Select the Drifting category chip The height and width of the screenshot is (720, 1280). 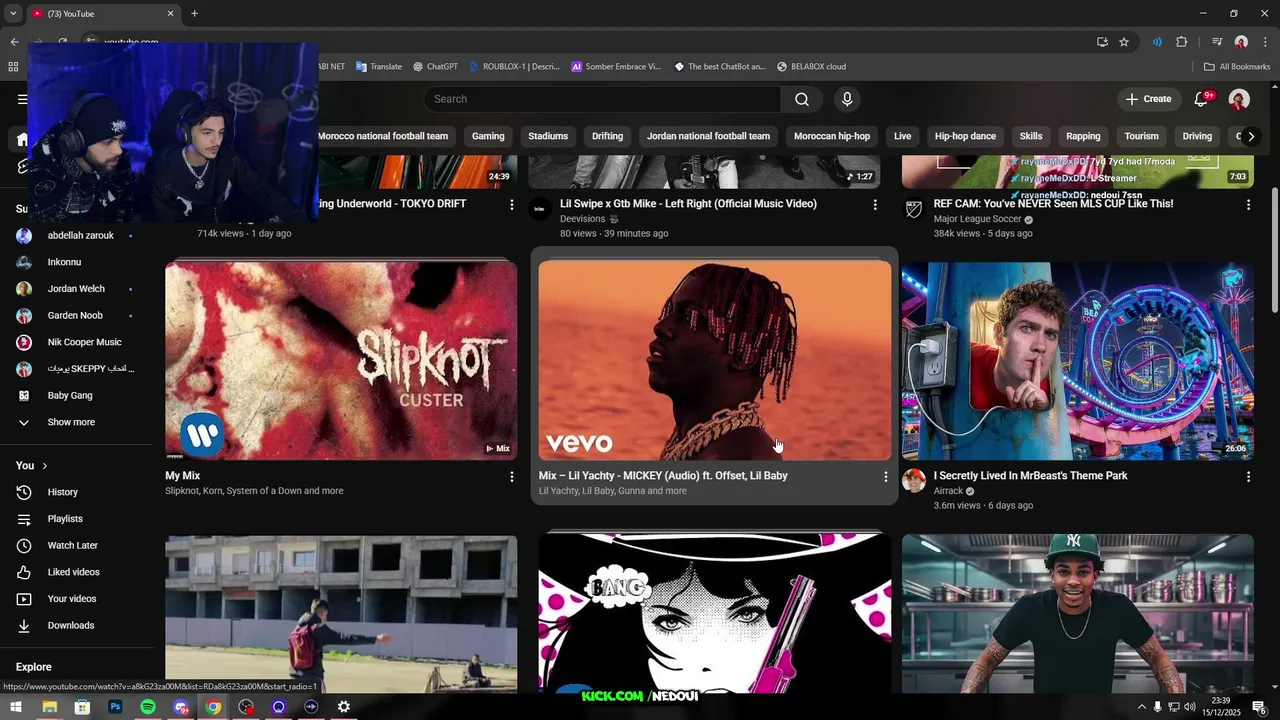[607, 136]
